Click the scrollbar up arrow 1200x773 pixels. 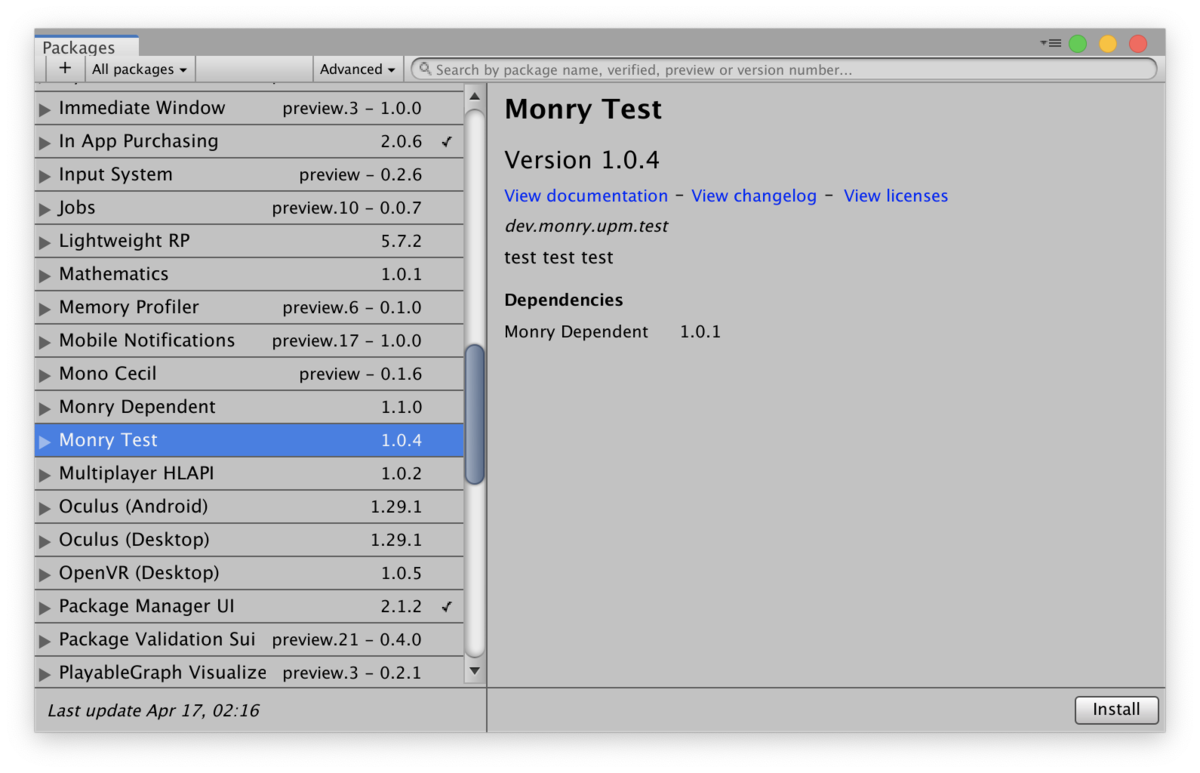pyautogui.click(x=475, y=96)
